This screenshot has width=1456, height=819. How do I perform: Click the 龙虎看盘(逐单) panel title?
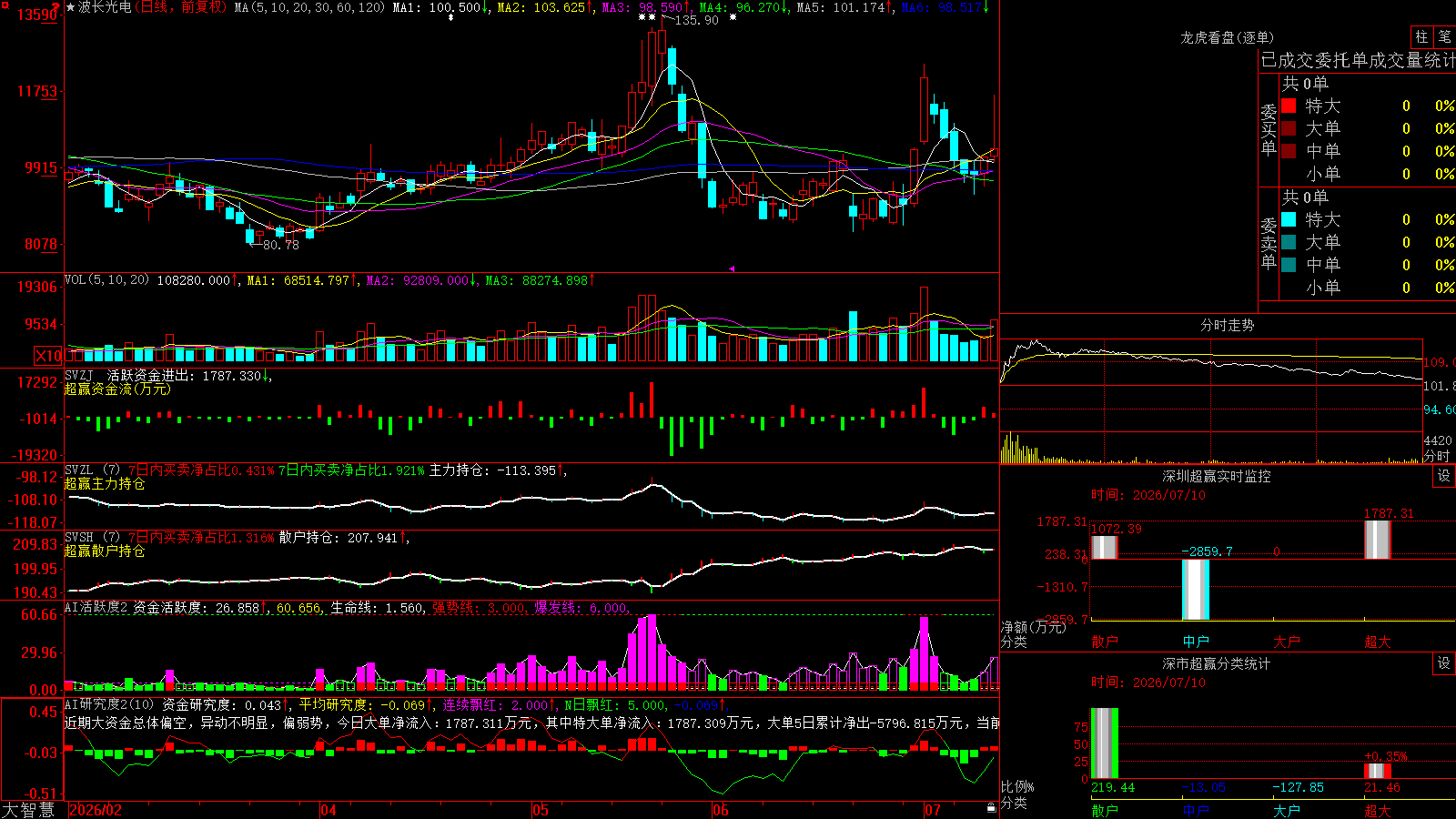[x=1228, y=37]
